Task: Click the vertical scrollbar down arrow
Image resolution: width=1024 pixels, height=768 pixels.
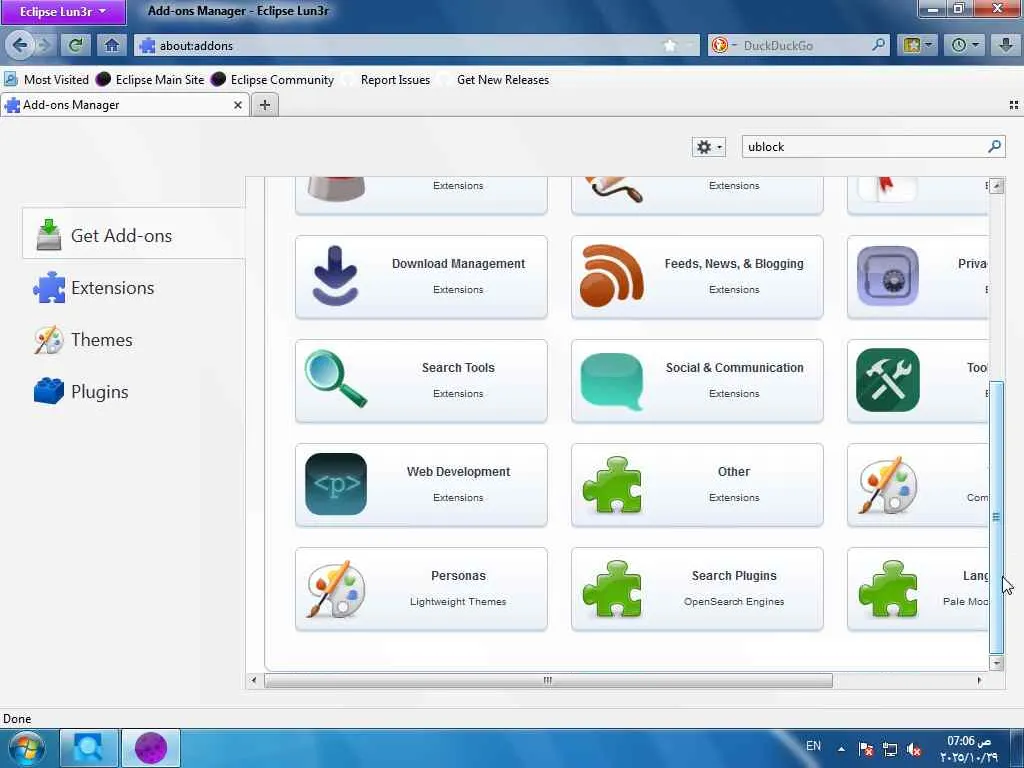Action: [x=997, y=663]
